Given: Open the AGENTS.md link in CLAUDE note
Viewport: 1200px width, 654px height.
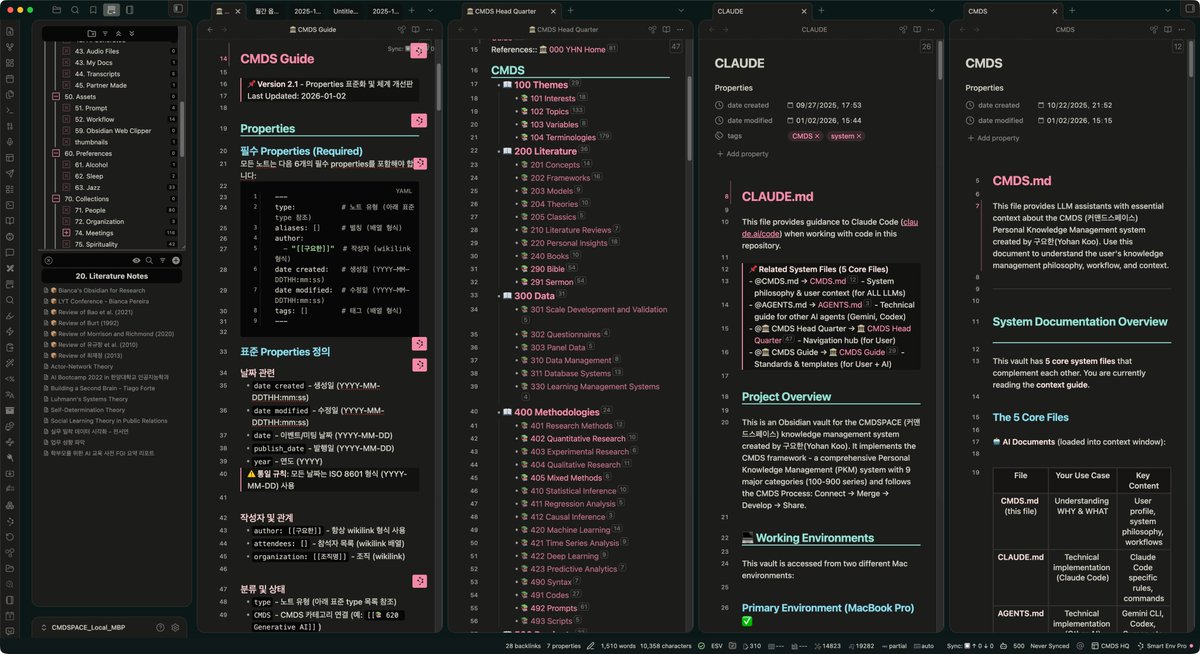Looking at the screenshot, I should [839, 304].
